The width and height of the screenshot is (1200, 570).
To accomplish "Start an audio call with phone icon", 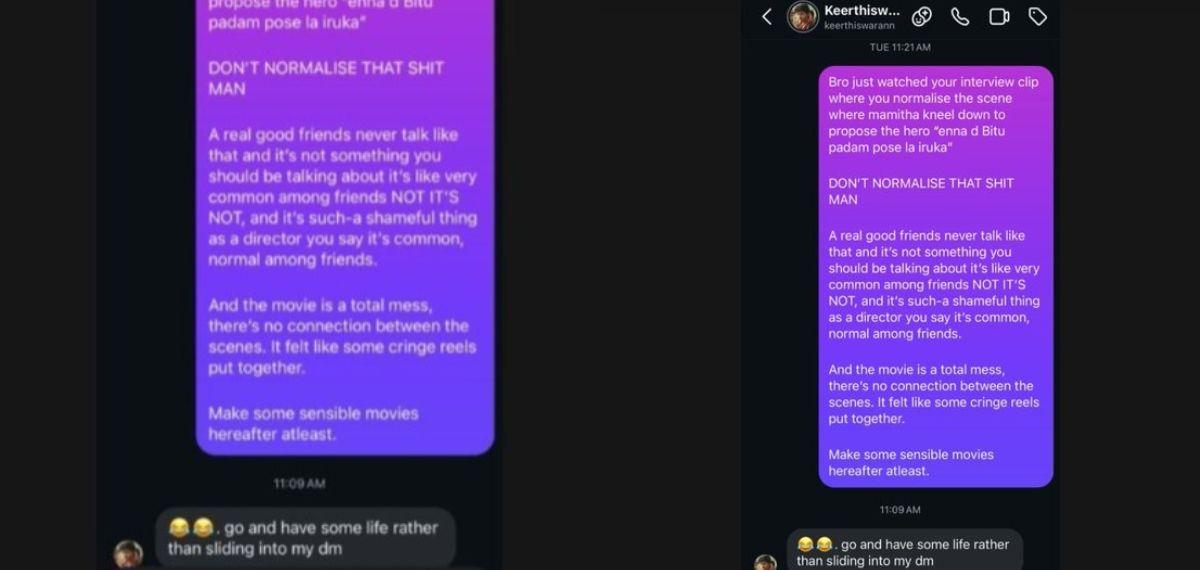I will point(960,16).
